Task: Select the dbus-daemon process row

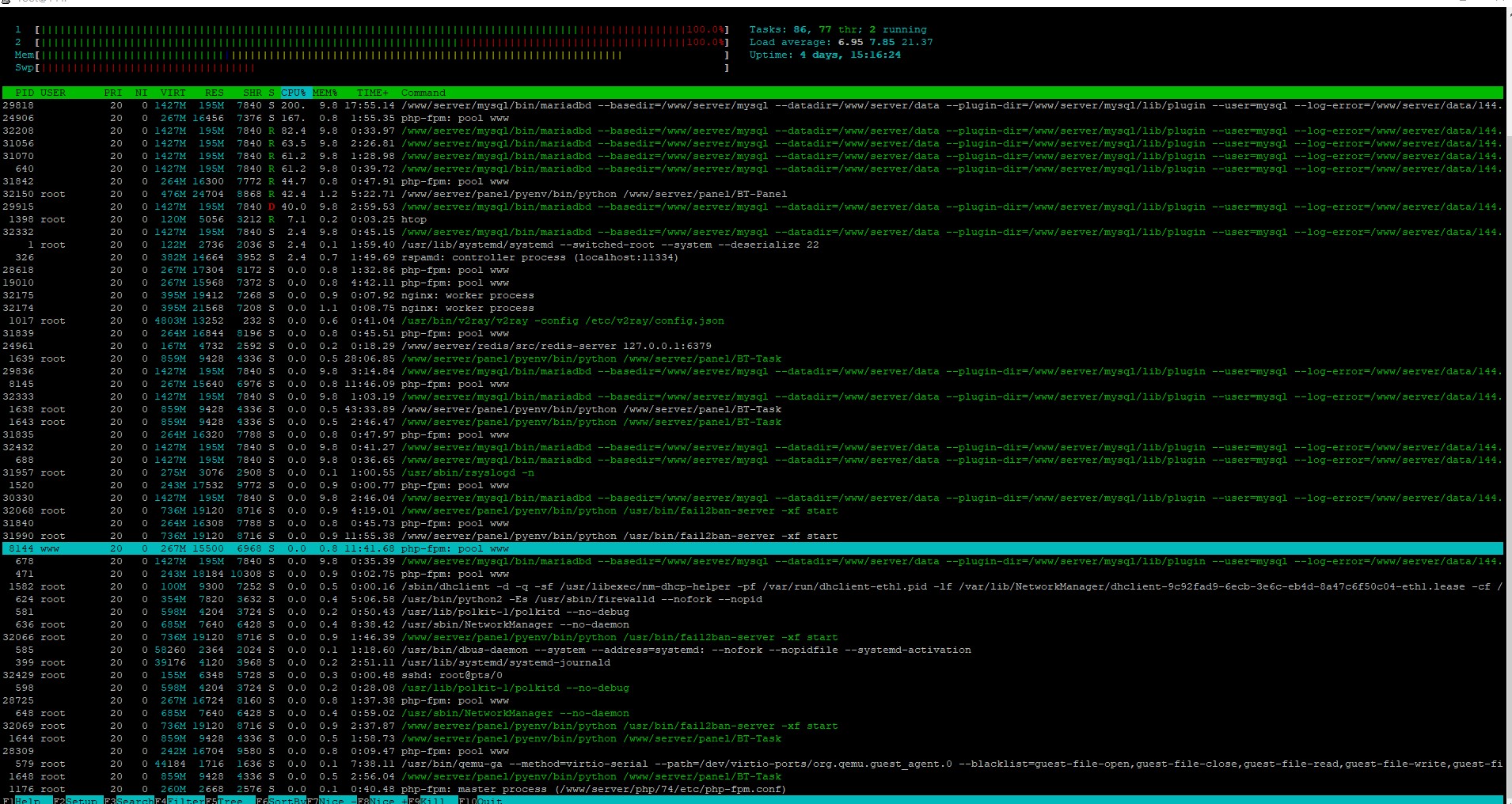Action: point(752,650)
